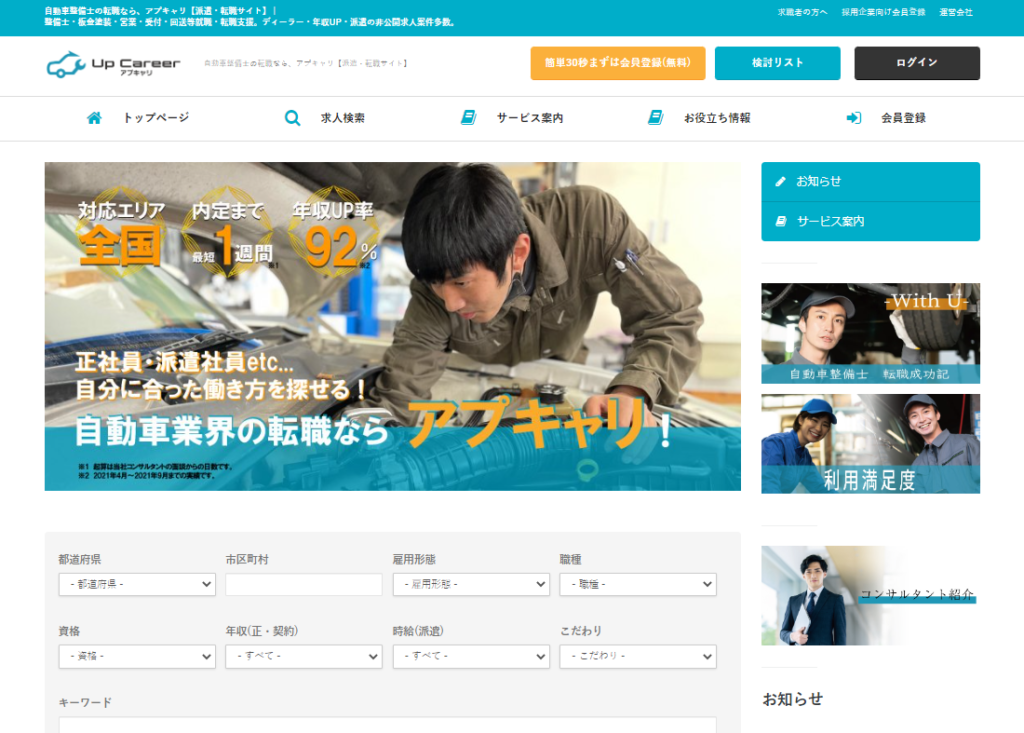Open the 利用満足度 banner thumbnail
The height and width of the screenshot is (733, 1024).
(x=870, y=444)
